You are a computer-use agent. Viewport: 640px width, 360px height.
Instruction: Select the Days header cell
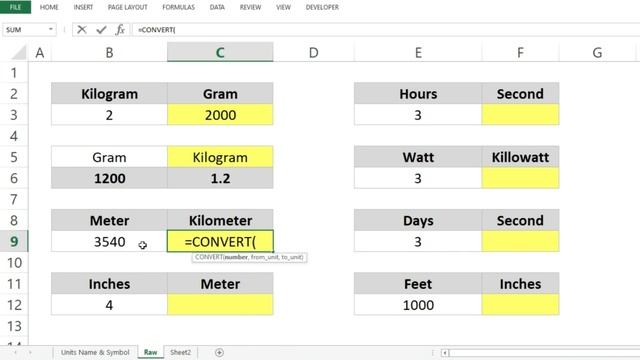pos(418,220)
